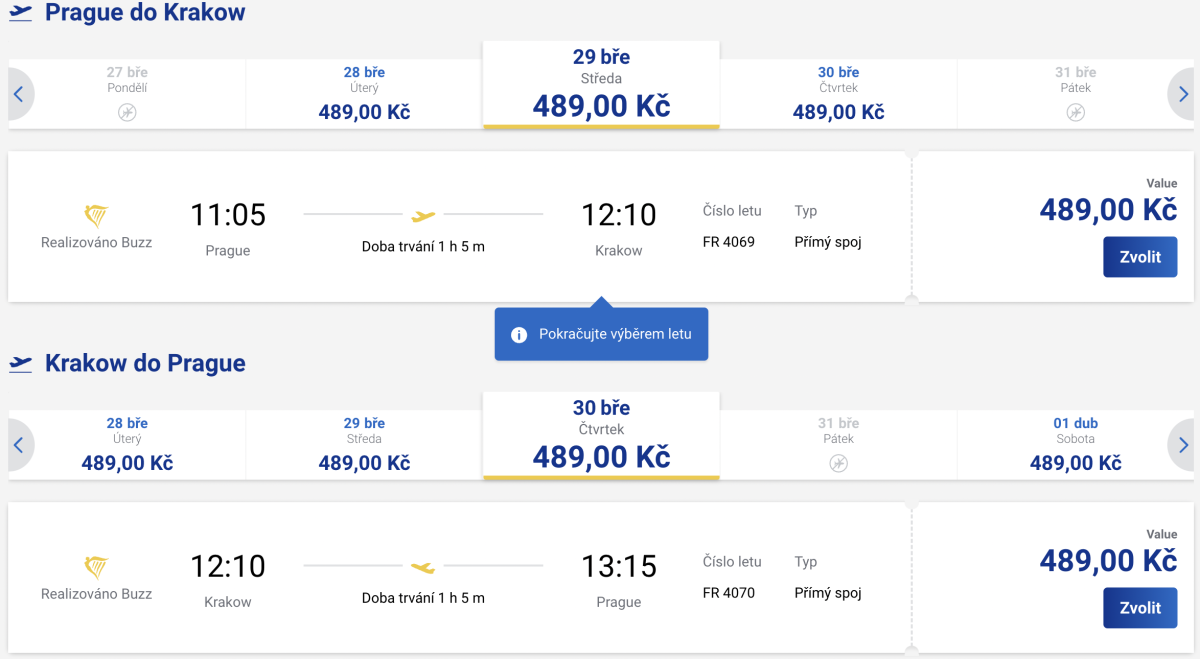
Task: Select return date 01 dub Sobota
Action: (x=1075, y=445)
